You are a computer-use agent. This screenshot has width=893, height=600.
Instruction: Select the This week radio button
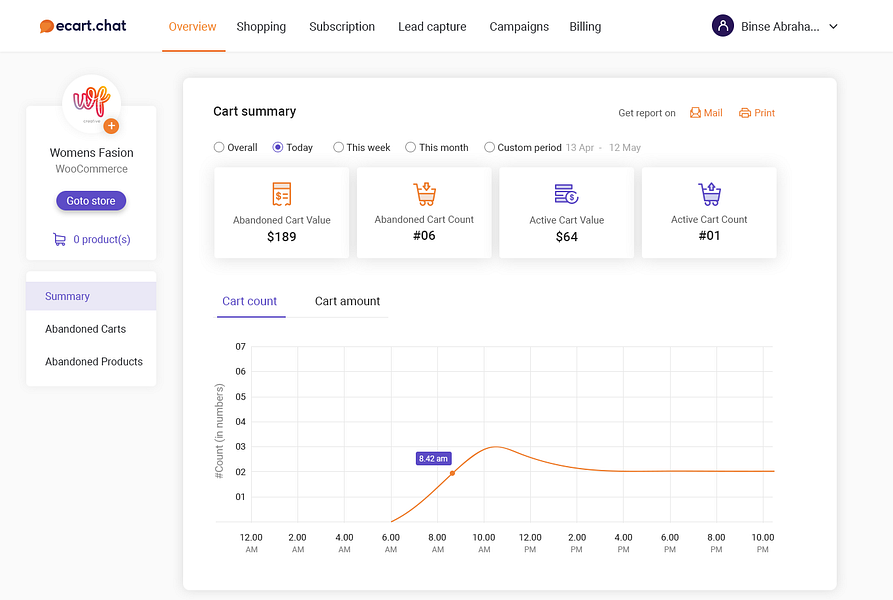pos(338,147)
